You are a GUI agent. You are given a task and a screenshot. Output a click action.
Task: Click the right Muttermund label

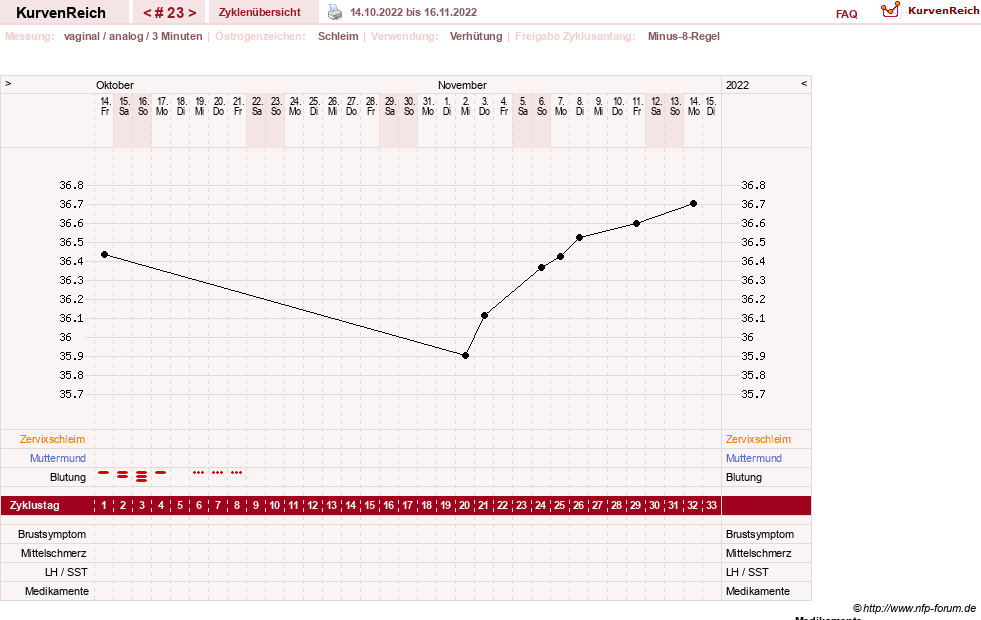point(754,458)
